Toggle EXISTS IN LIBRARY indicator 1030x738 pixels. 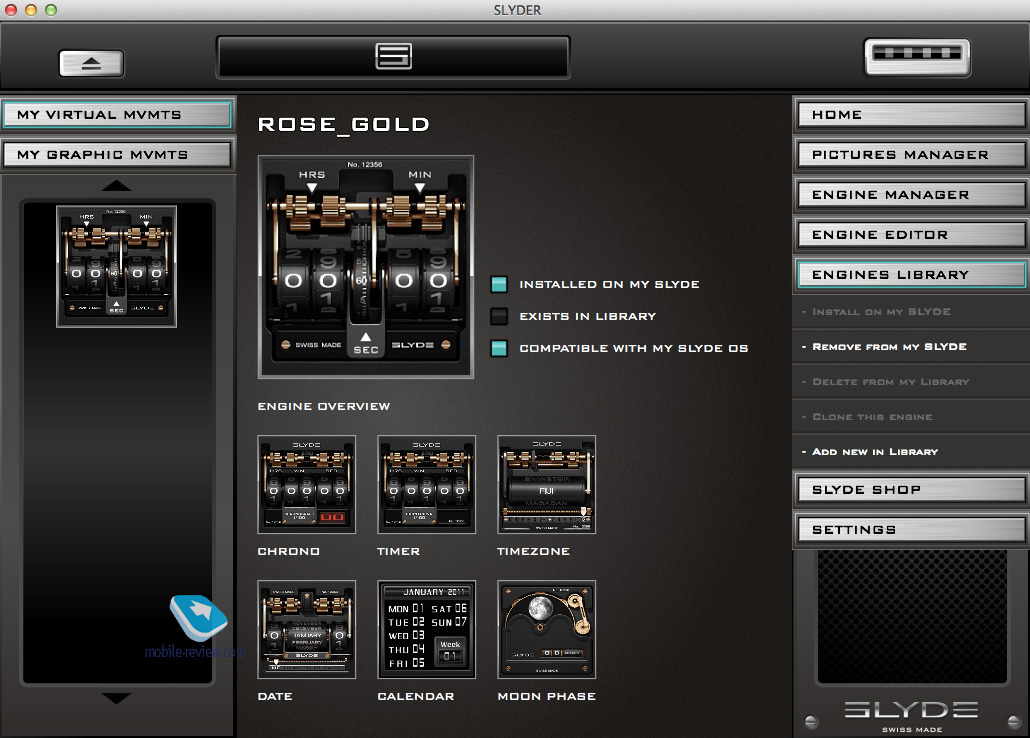coord(499,316)
